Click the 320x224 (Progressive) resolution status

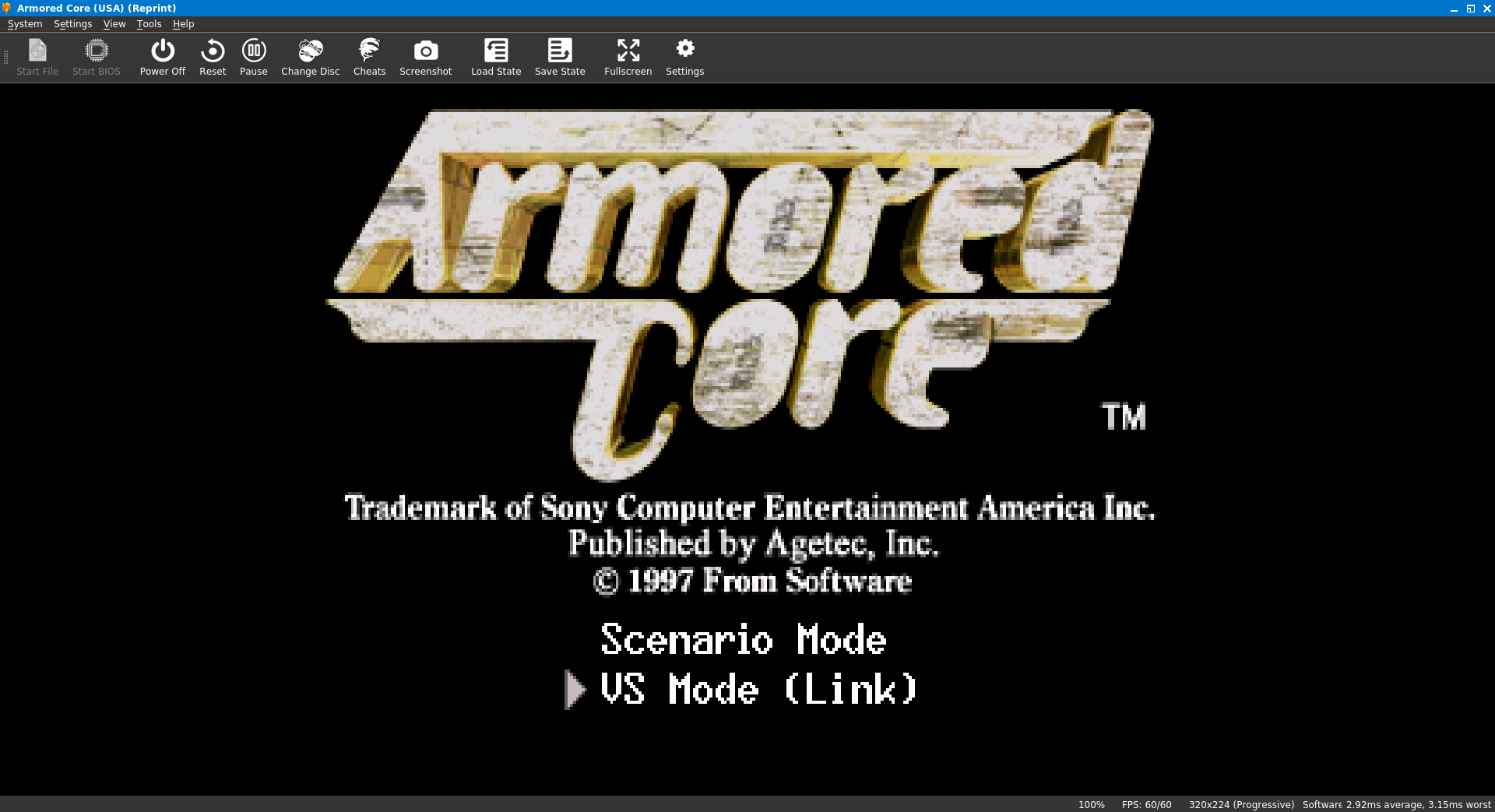[x=1241, y=804]
